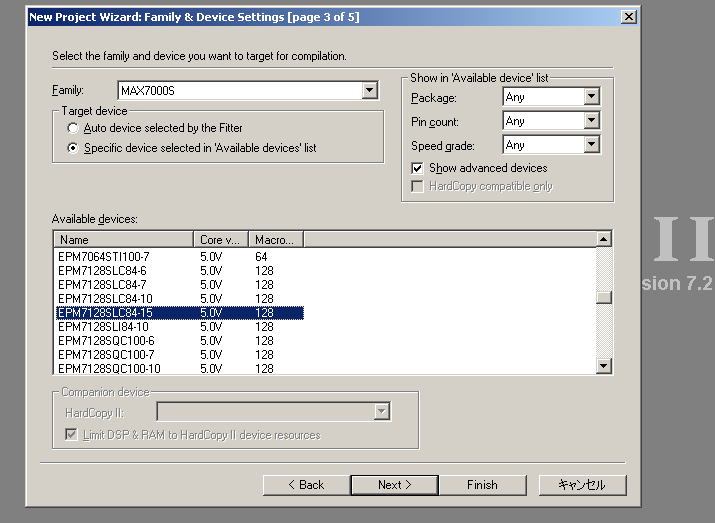Select Auto device selected by the Fitter

click(x=73, y=128)
